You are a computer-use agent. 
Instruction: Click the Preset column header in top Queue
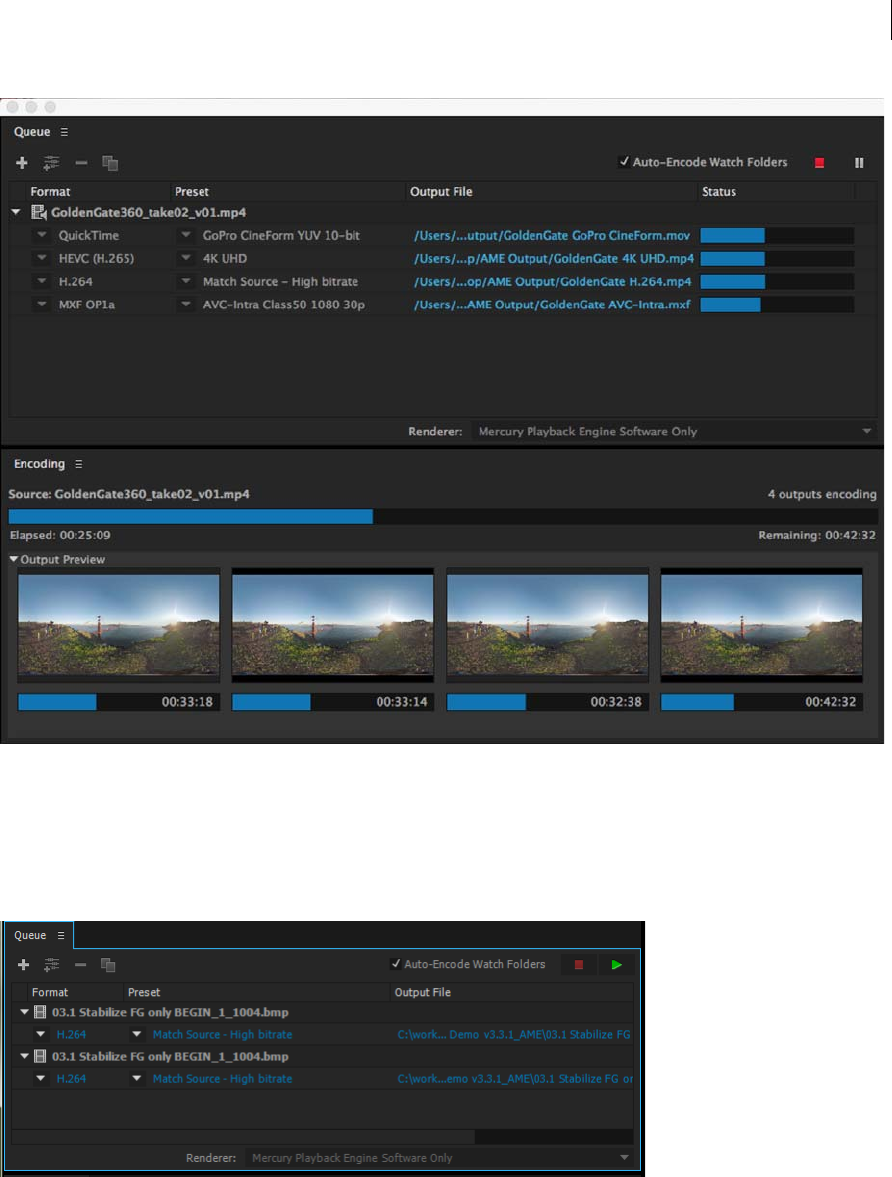[191, 191]
